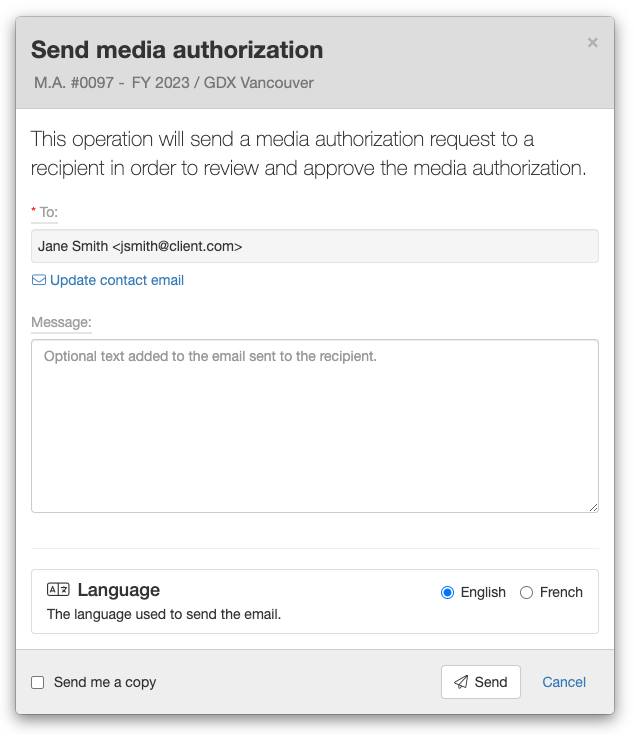Close the Send media authorization dialog
This screenshot has height=735, width=635.
point(592,43)
